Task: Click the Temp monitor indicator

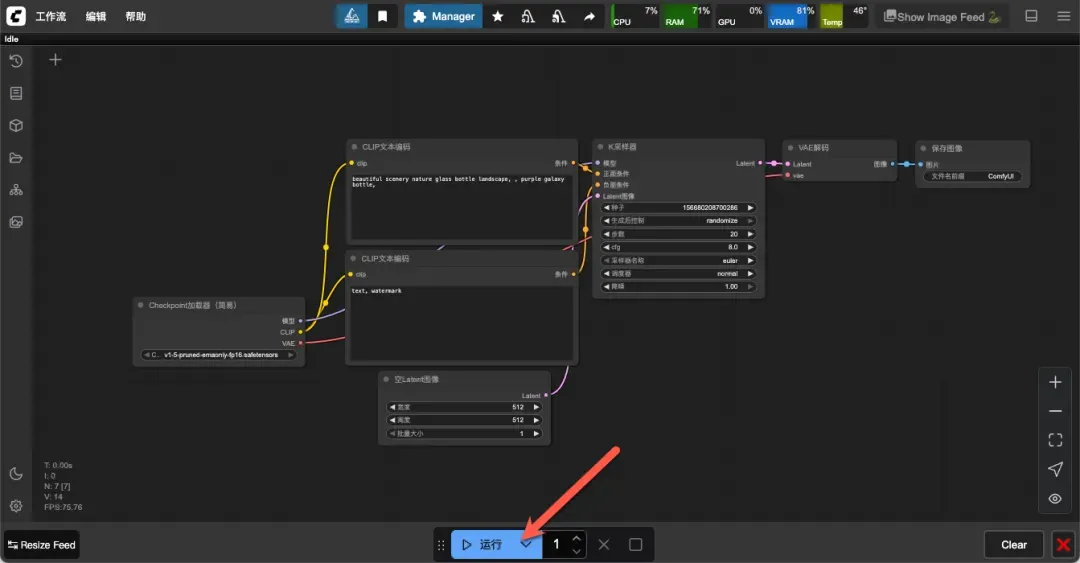Action: coord(844,16)
